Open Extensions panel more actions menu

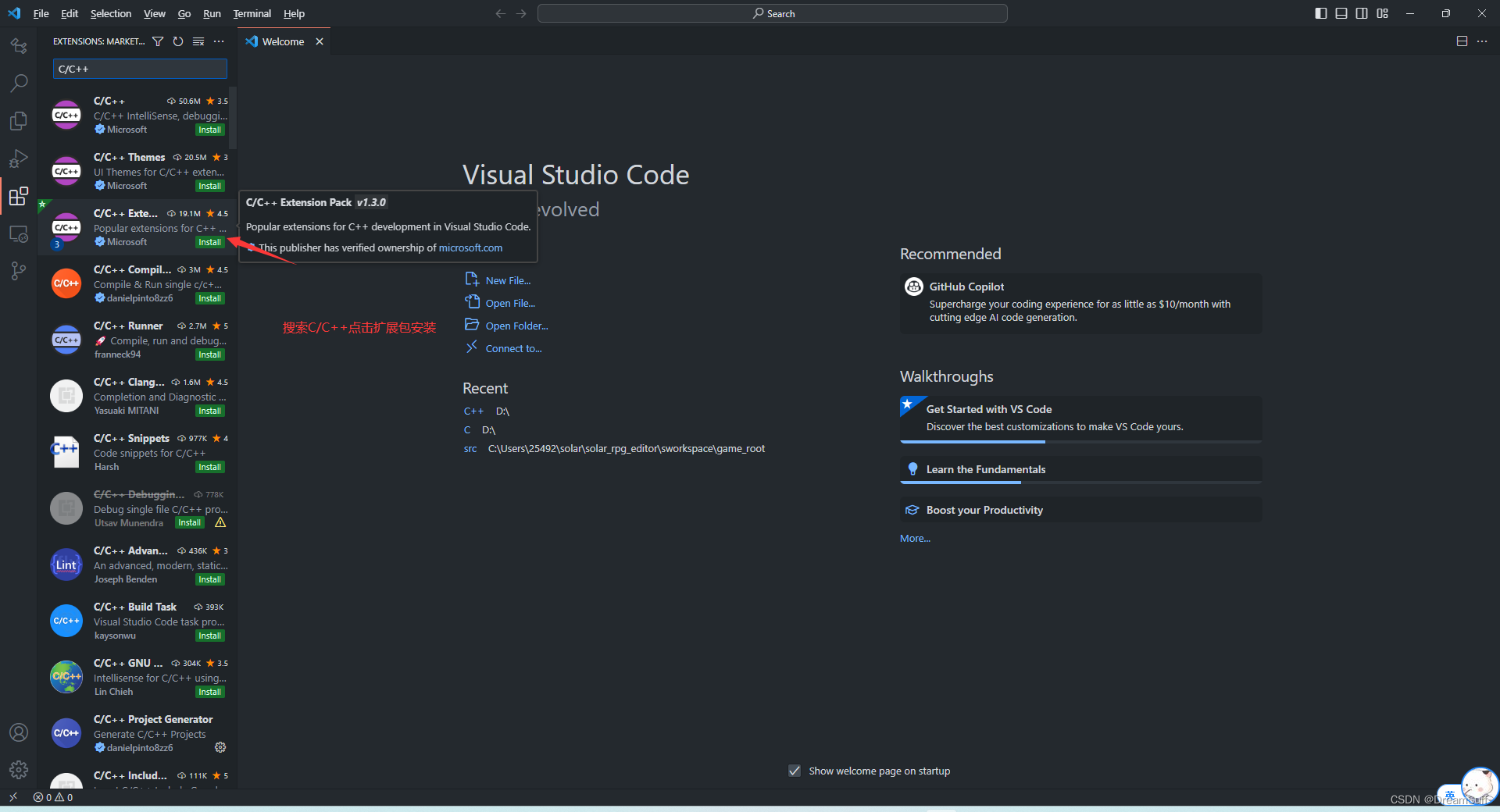pyautogui.click(x=219, y=41)
